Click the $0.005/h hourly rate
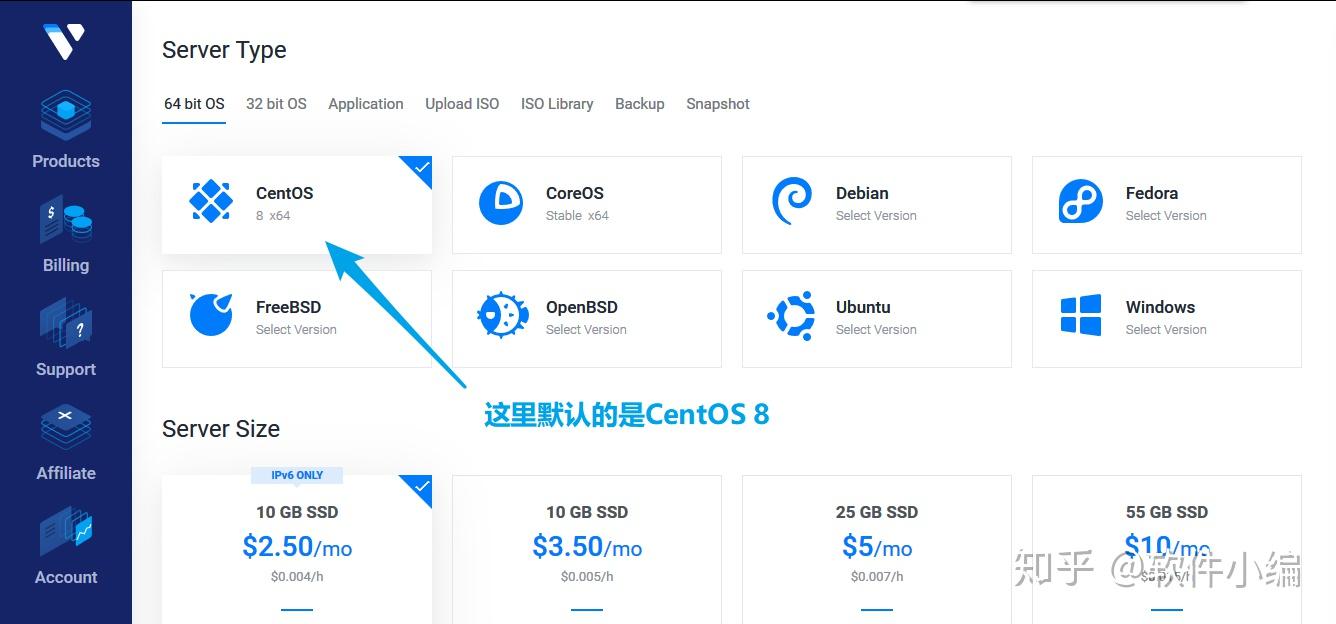This screenshot has height=624, width=1336. coord(587,577)
